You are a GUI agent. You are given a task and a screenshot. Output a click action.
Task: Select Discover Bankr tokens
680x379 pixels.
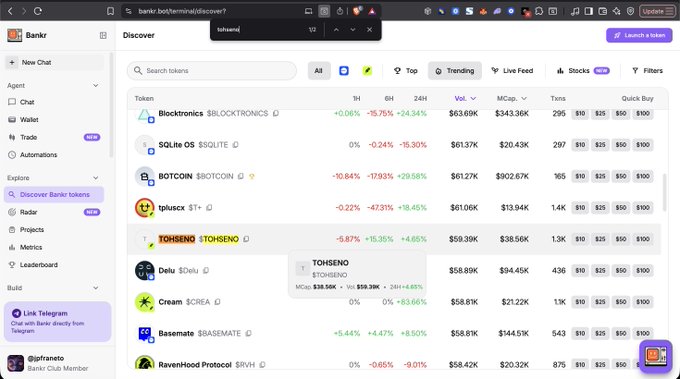pyautogui.click(x=54, y=195)
